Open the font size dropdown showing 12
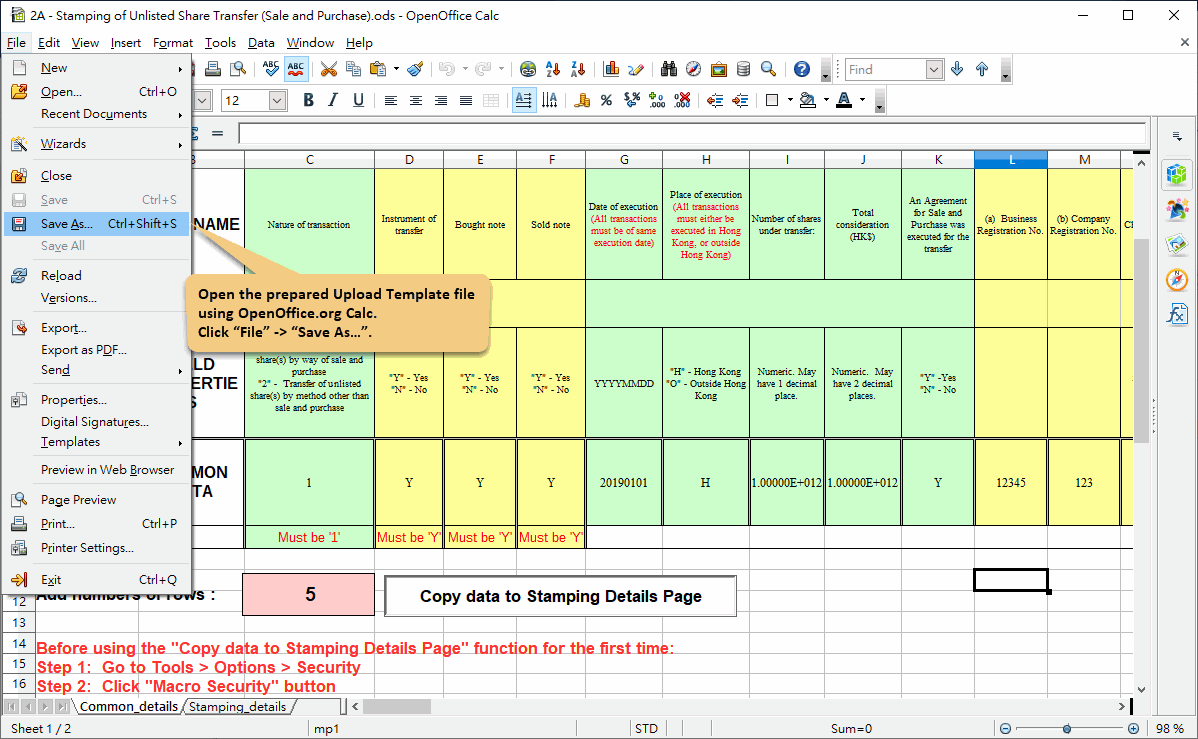This screenshot has height=739, width=1198. point(277,100)
